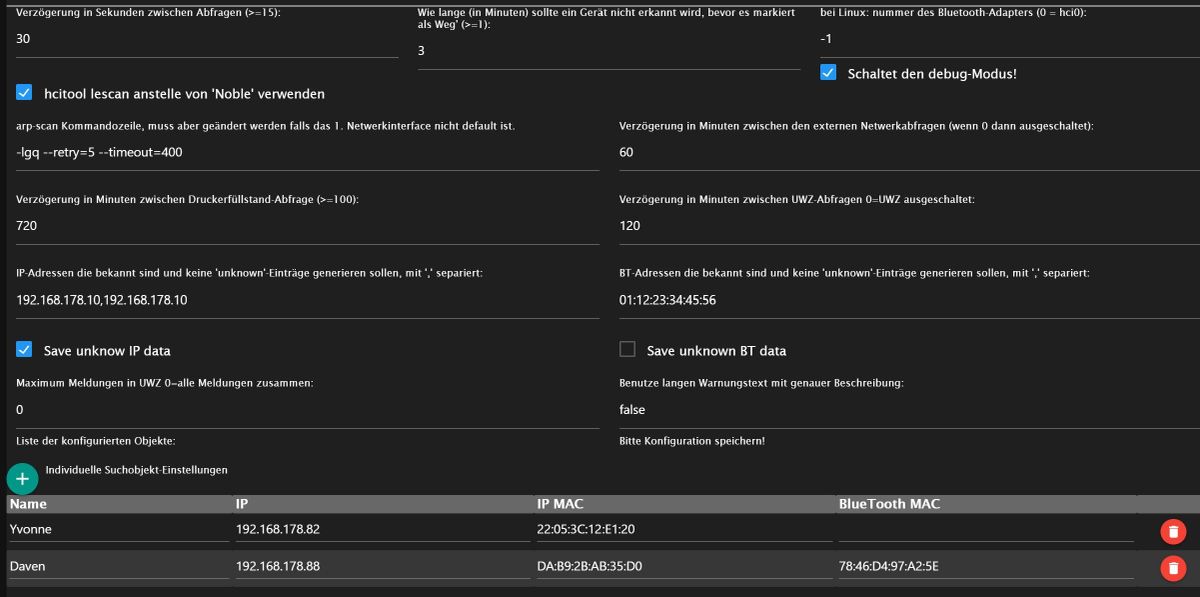The height and width of the screenshot is (597, 1200).
Task: Delete the Yvonne row
Action: (x=1173, y=532)
